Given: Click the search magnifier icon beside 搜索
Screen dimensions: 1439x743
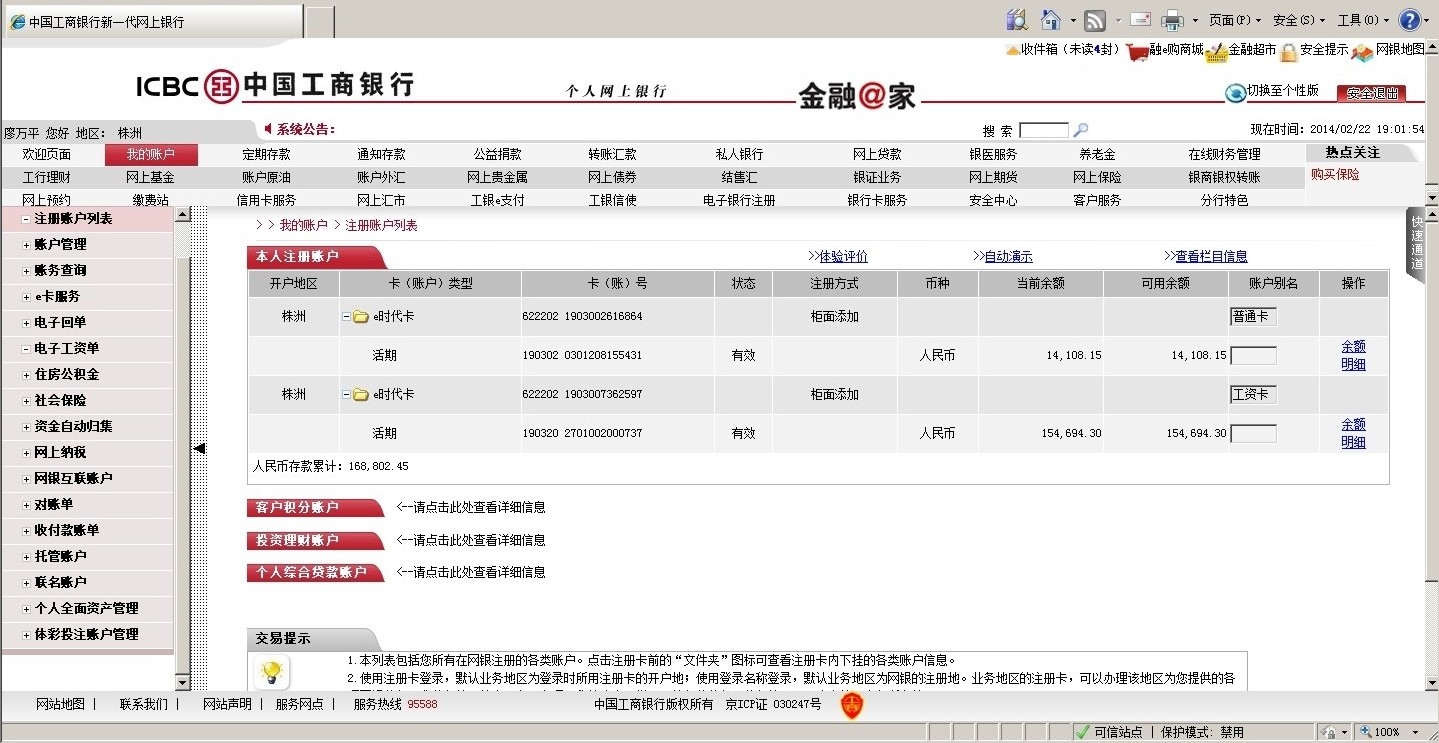Looking at the screenshot, I should coord(1080,130).
